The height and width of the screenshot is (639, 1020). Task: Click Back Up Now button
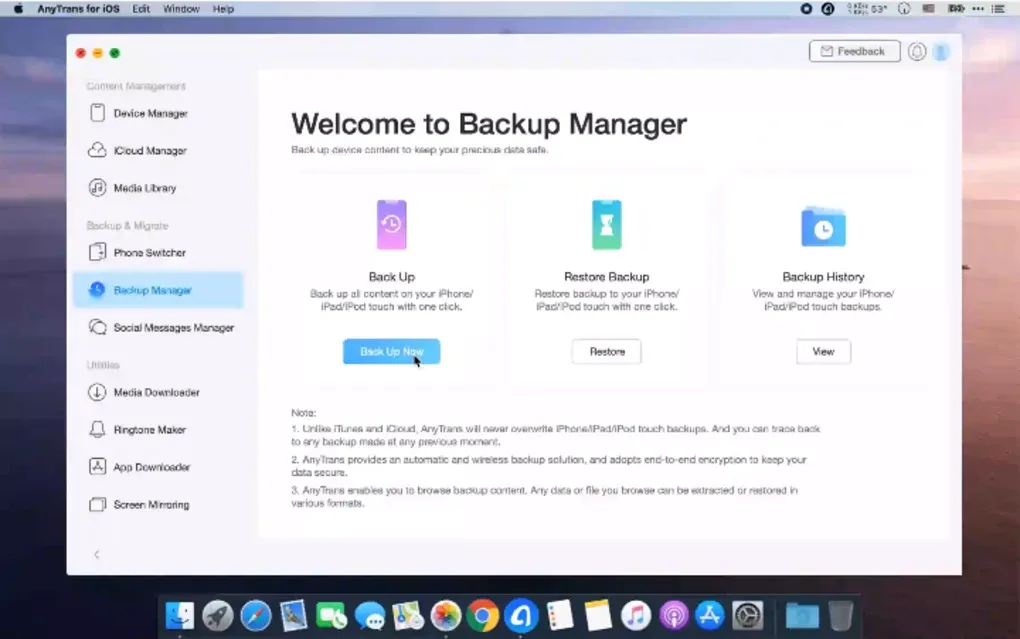392,351
